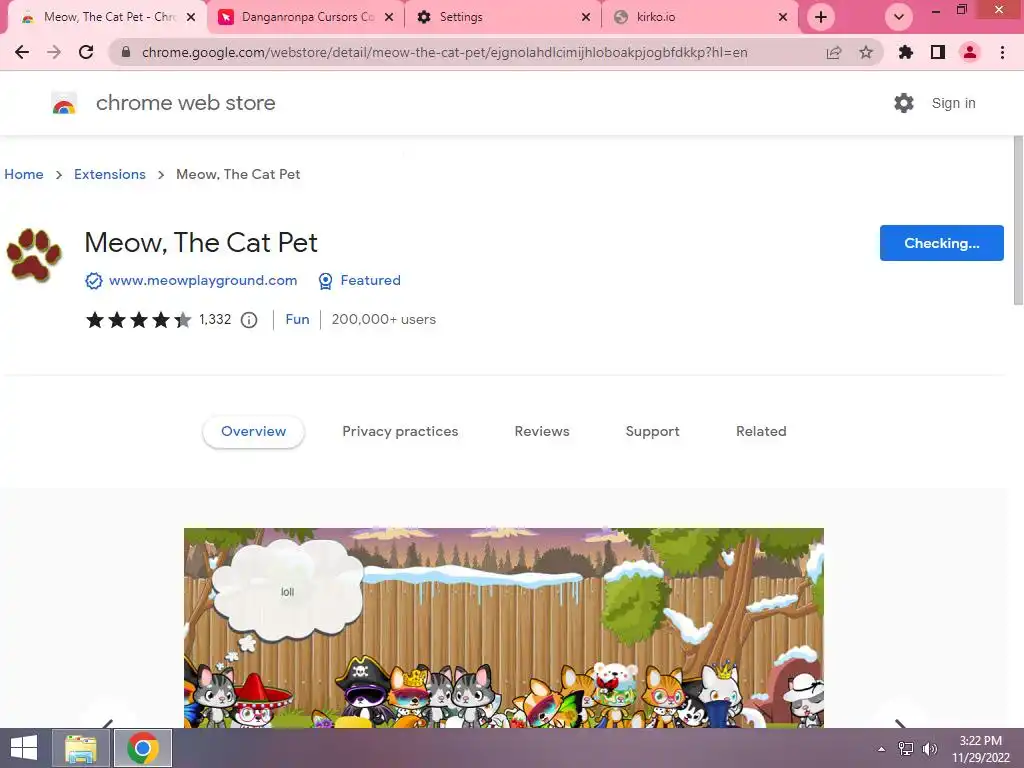Click the network tray icon
This screenshot has height=768, width=1024.
[906, 749]
